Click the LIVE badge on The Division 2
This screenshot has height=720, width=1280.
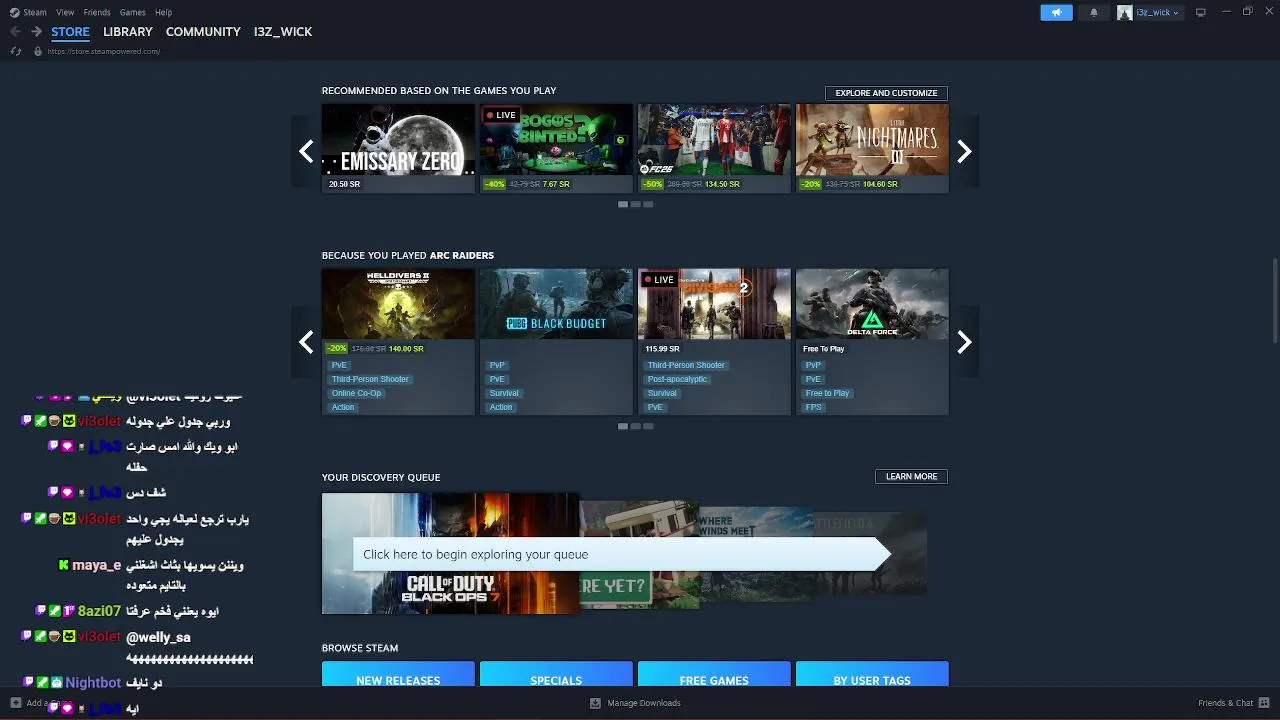[x=659, y=279]
